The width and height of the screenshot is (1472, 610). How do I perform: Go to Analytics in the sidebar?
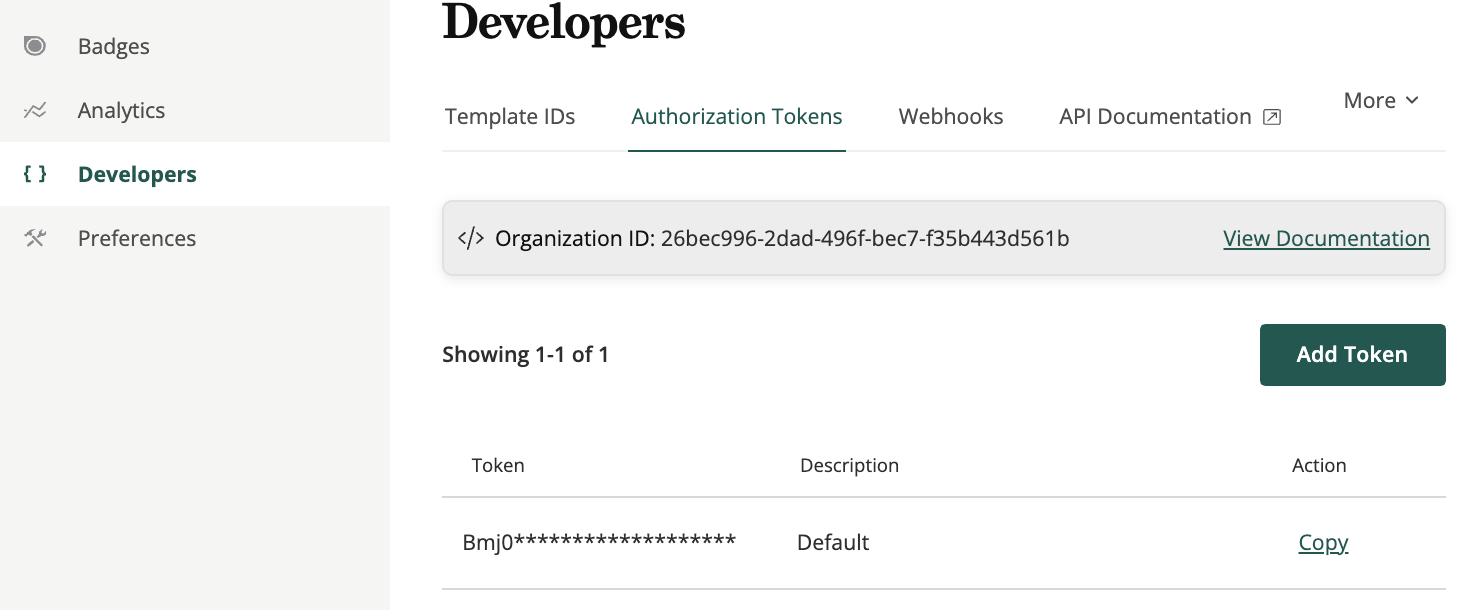tap(121, 110)
